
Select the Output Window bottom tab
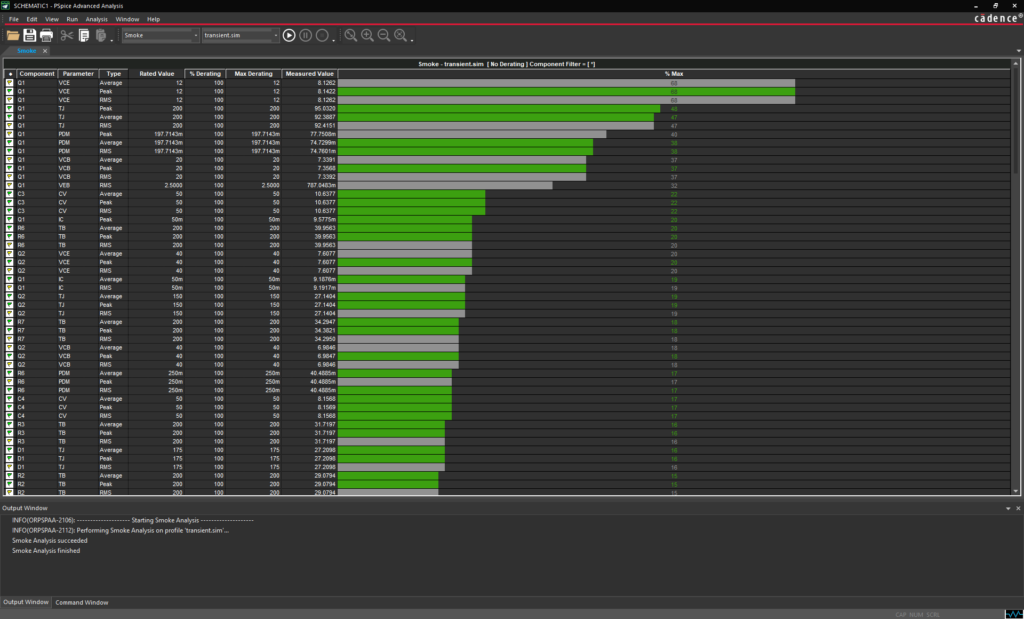coord(25,602)
